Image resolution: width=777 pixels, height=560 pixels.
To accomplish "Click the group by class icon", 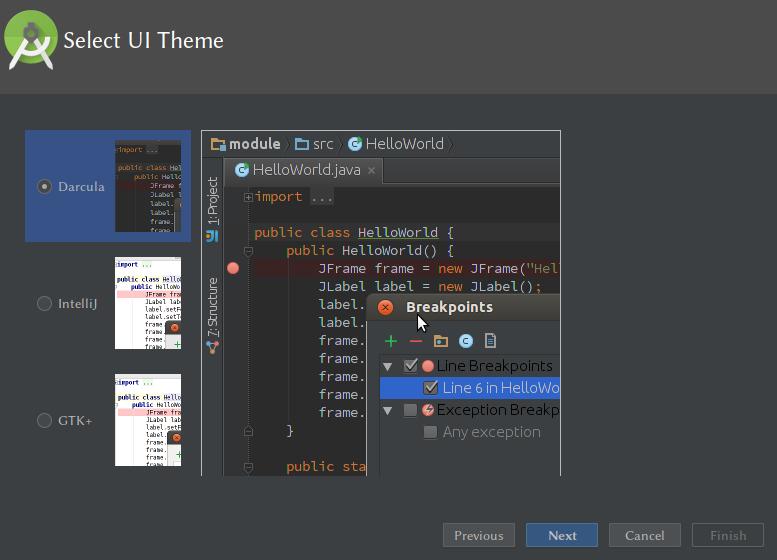I will 466,341.
